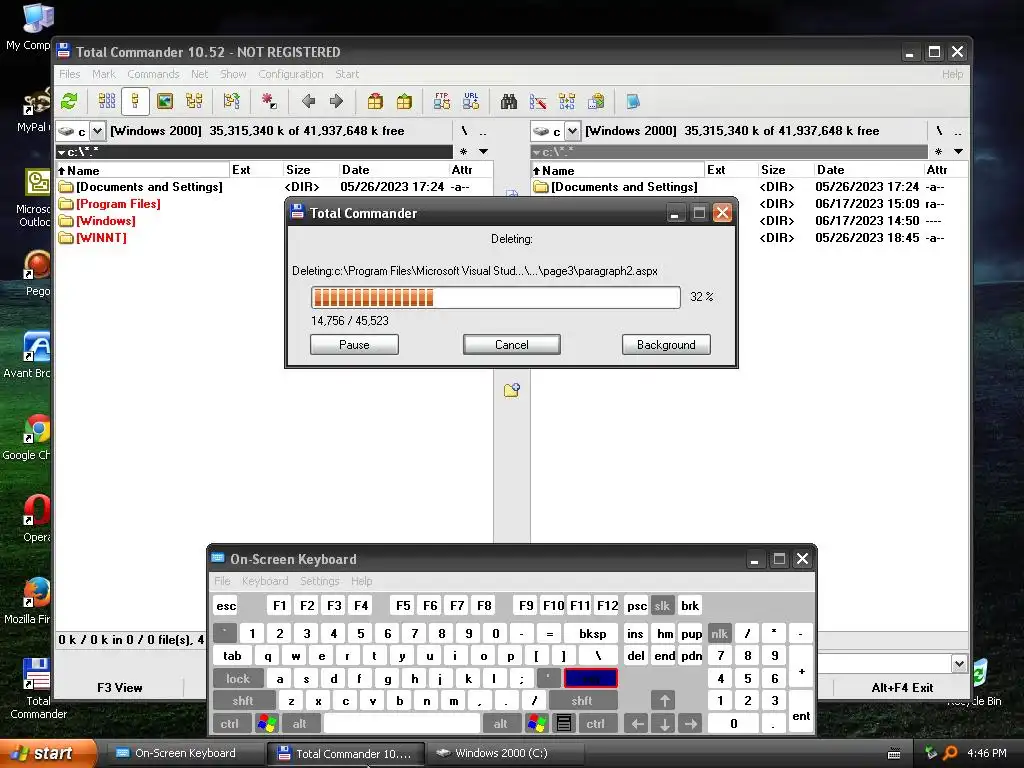Viewport: 1024px width, 768px height.
Task: Click the Start button
Action: pos(47,753)
